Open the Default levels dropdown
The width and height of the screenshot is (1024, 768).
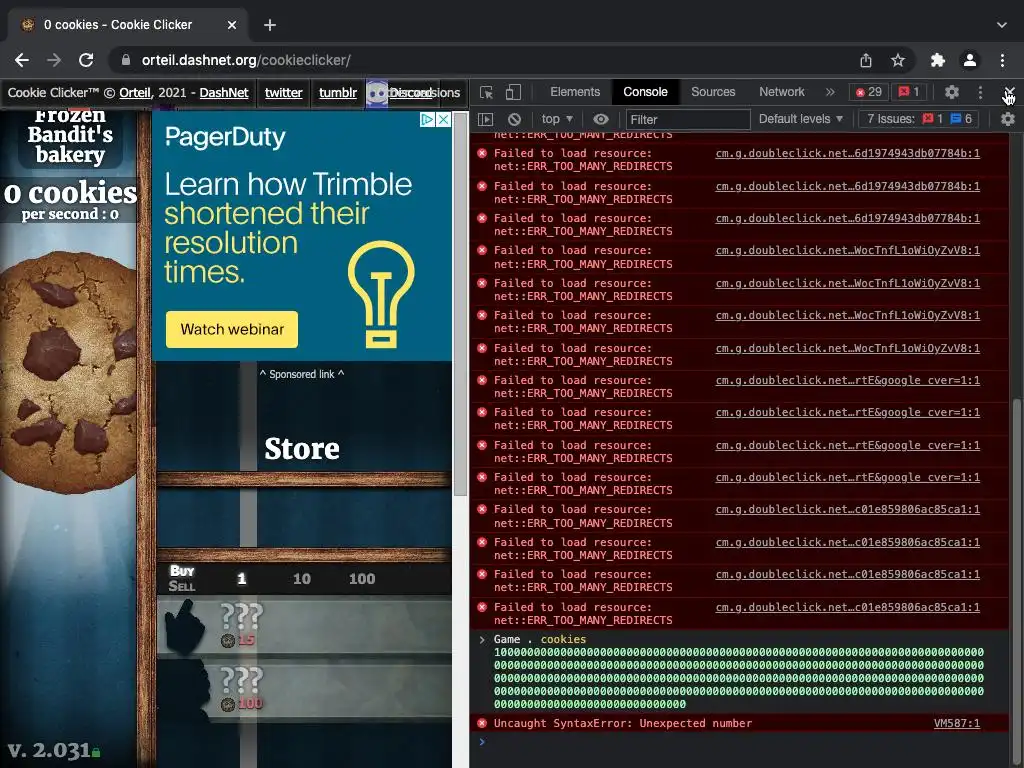[x=801, y=120]
